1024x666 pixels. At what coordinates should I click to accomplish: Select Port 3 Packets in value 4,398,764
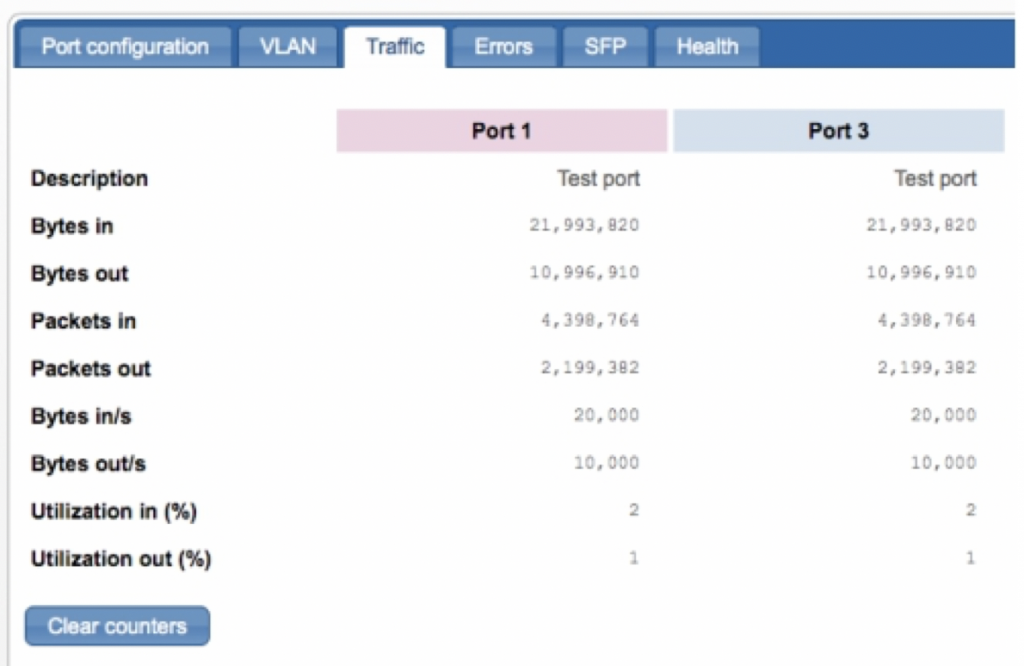(x=927, y=321)
